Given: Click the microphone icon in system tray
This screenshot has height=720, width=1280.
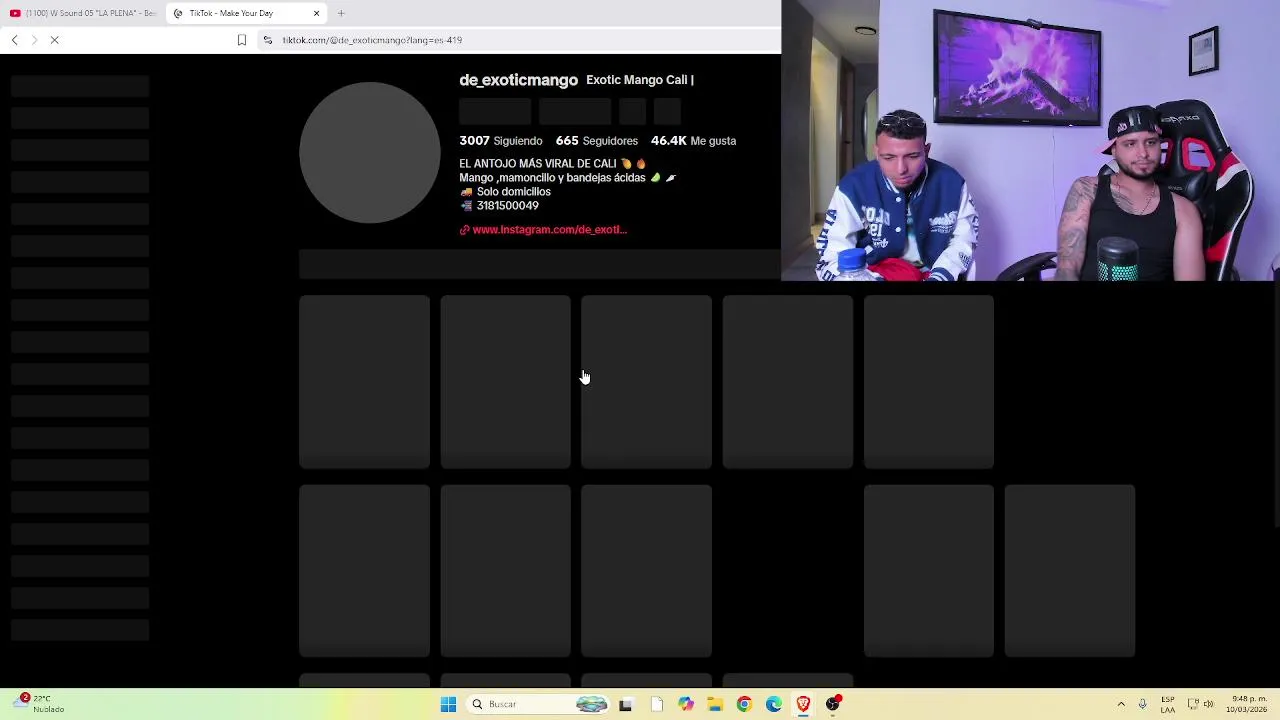Looking at the screenshot, I should coord(1142,704).
